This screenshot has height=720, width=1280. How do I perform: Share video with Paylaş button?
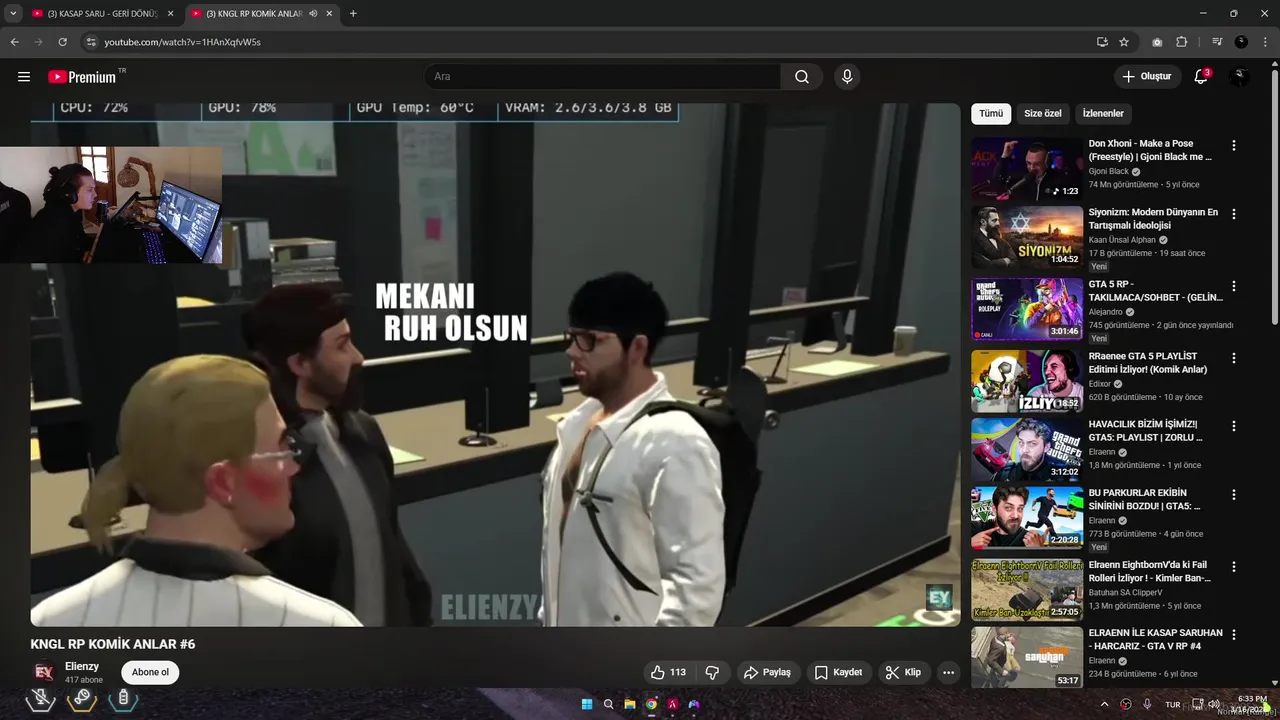(767, 672)
